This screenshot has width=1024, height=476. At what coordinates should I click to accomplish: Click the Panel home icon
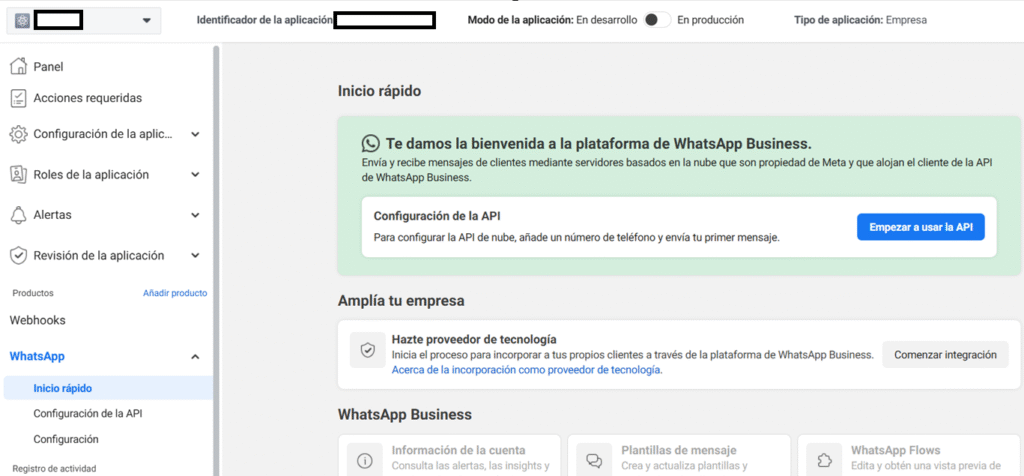(18, 66)
